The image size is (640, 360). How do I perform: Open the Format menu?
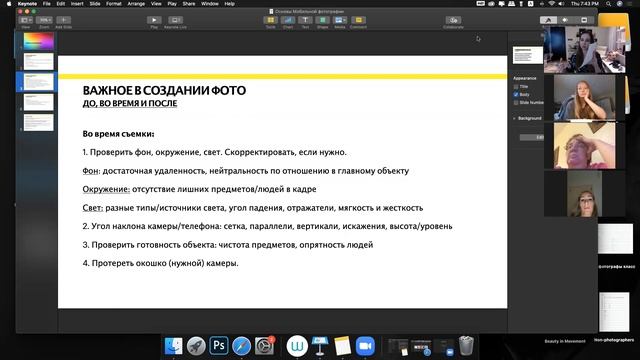[x=113, y=4]
